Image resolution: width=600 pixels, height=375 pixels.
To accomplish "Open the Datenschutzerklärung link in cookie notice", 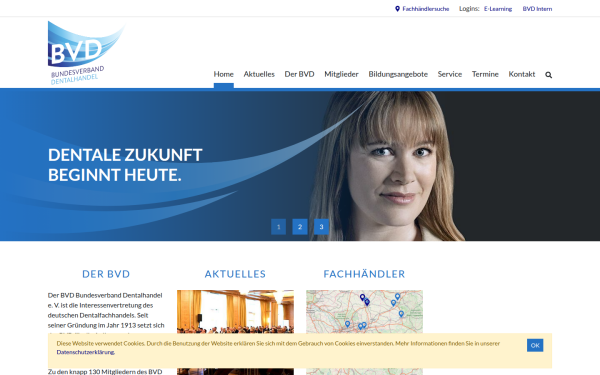I will [x=85, y=352].
